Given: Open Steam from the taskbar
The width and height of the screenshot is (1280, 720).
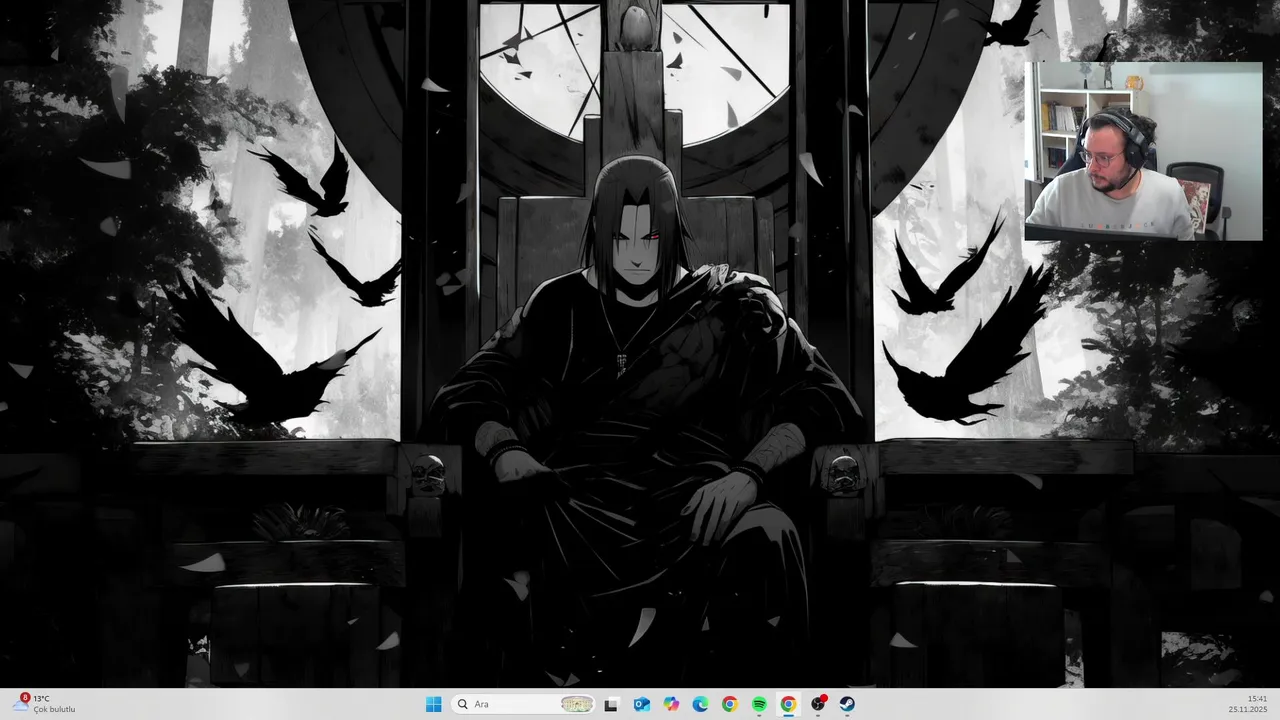Looking at the screenshot, I should (847, 704).
